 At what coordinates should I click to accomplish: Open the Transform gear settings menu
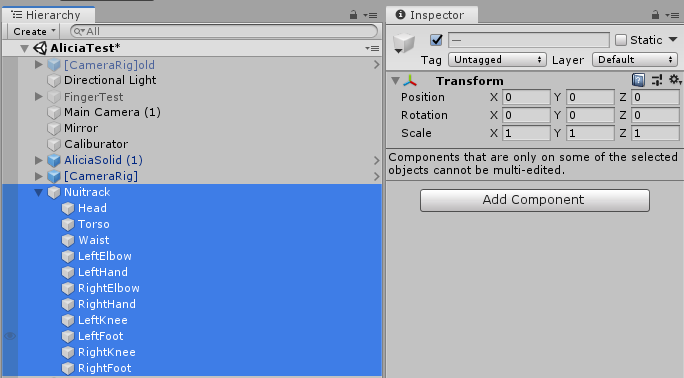pyautogui.click(x=675, y=80)
